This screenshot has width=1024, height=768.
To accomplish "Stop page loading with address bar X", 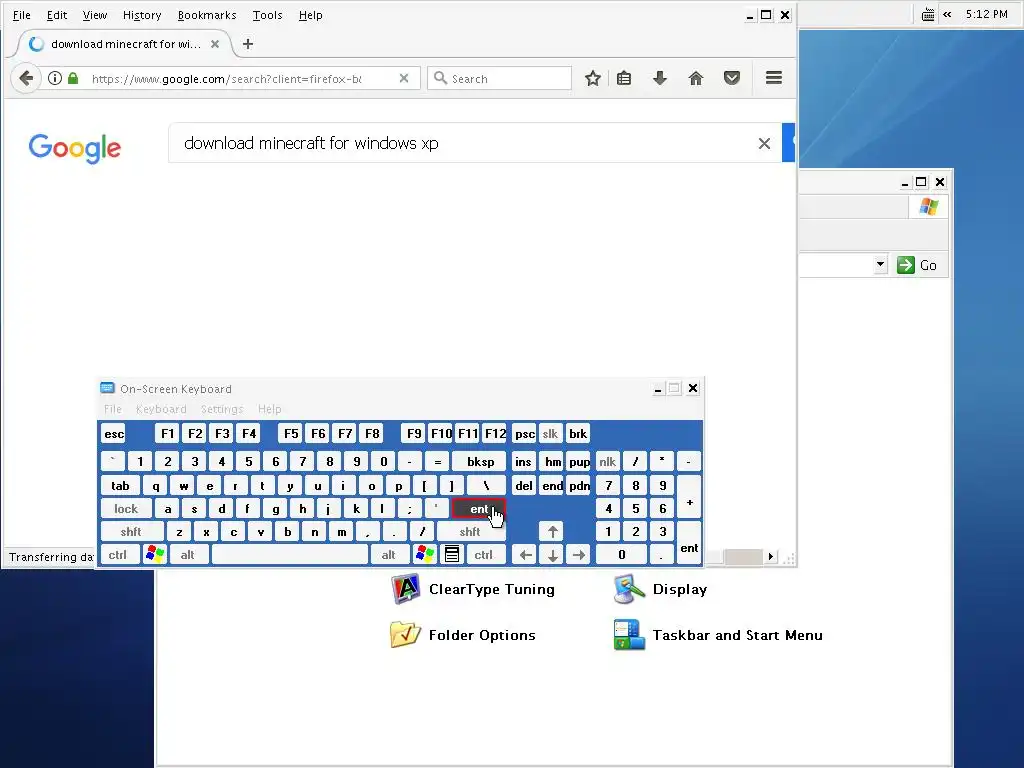I will tap(404, 78).
